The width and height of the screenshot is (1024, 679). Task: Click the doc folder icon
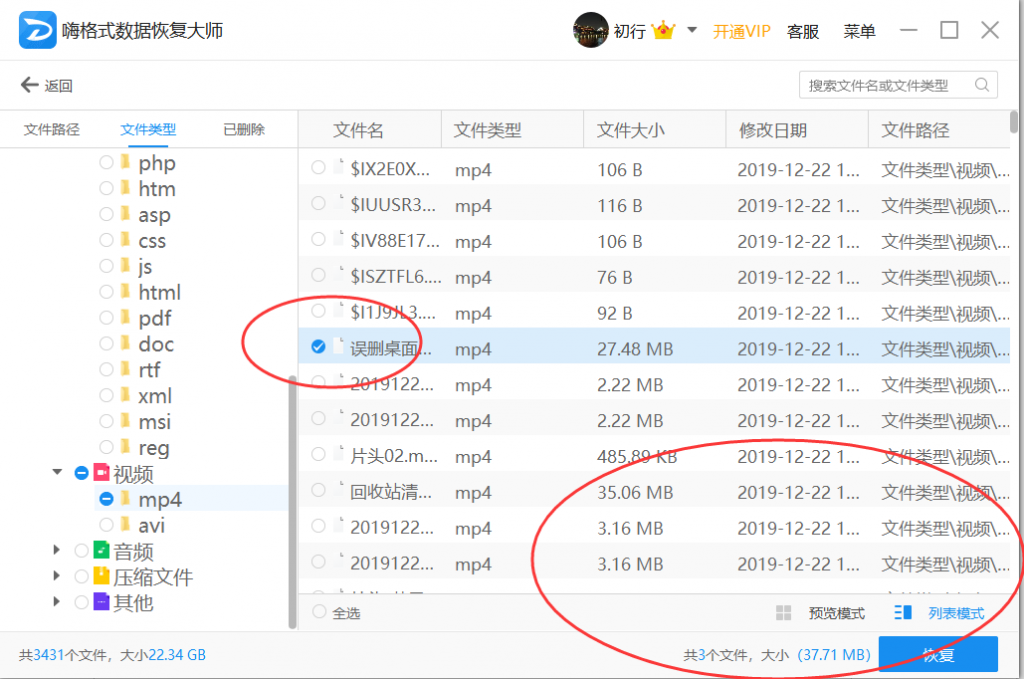click(x=125, y=343)
